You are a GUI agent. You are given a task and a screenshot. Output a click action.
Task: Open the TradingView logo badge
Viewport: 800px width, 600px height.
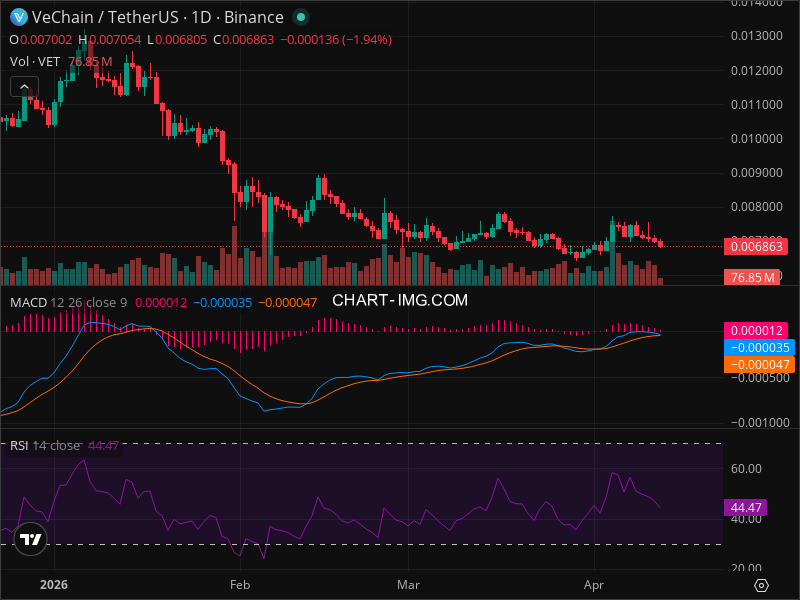[31, 539]
